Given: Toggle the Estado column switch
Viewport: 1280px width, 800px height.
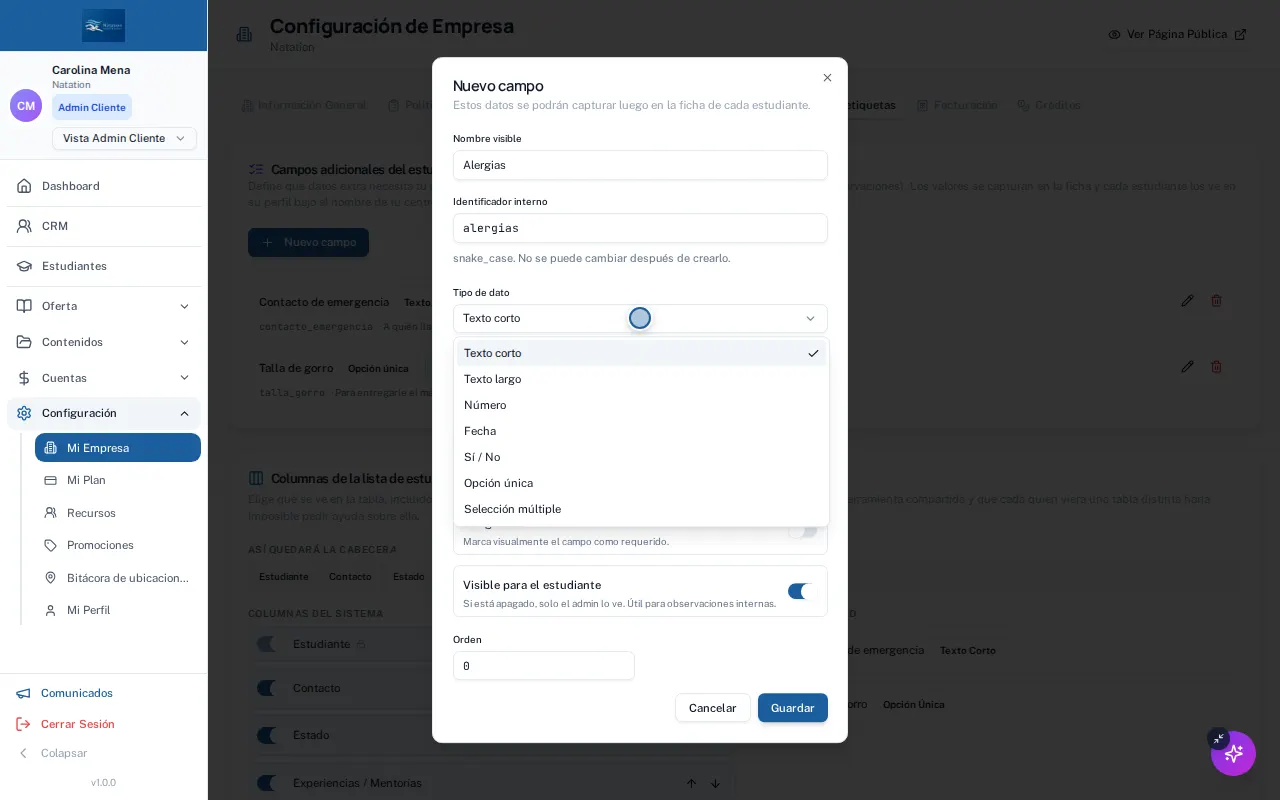Looking at the screenshot, I should click(x=267, y=735).
